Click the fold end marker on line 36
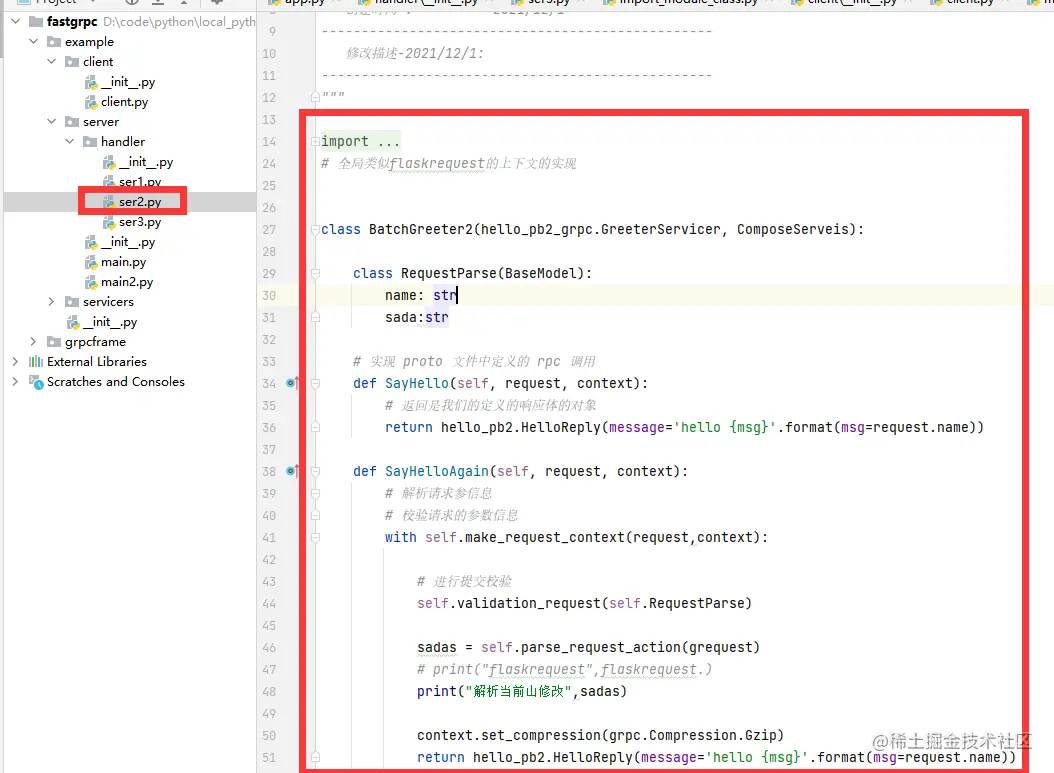The height and width of the screenshot is (773, 1054). (x=315, y=428)
